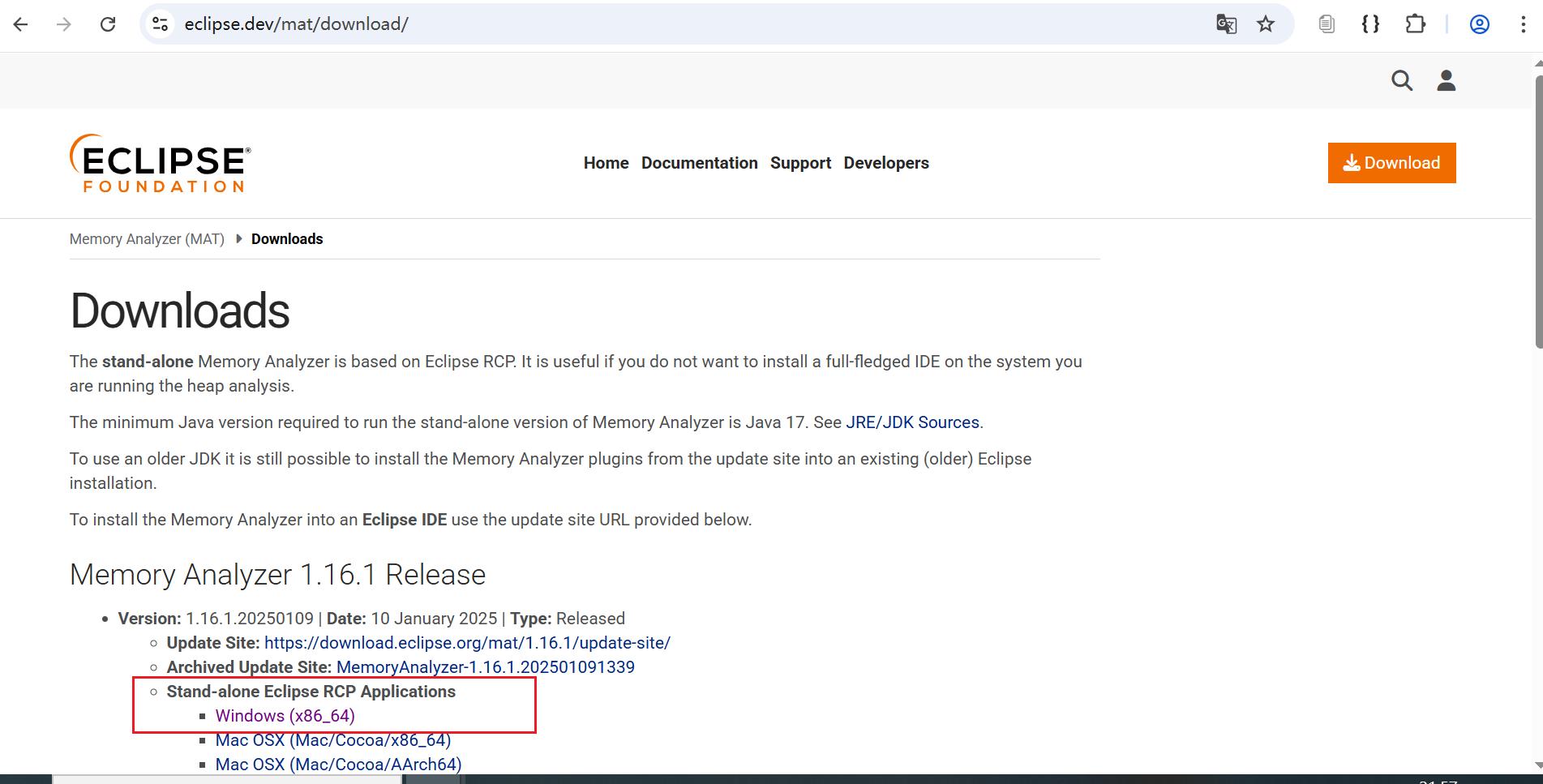
Task: Open the 1.16.1 update-site URL link
Action: click(467, 643)
